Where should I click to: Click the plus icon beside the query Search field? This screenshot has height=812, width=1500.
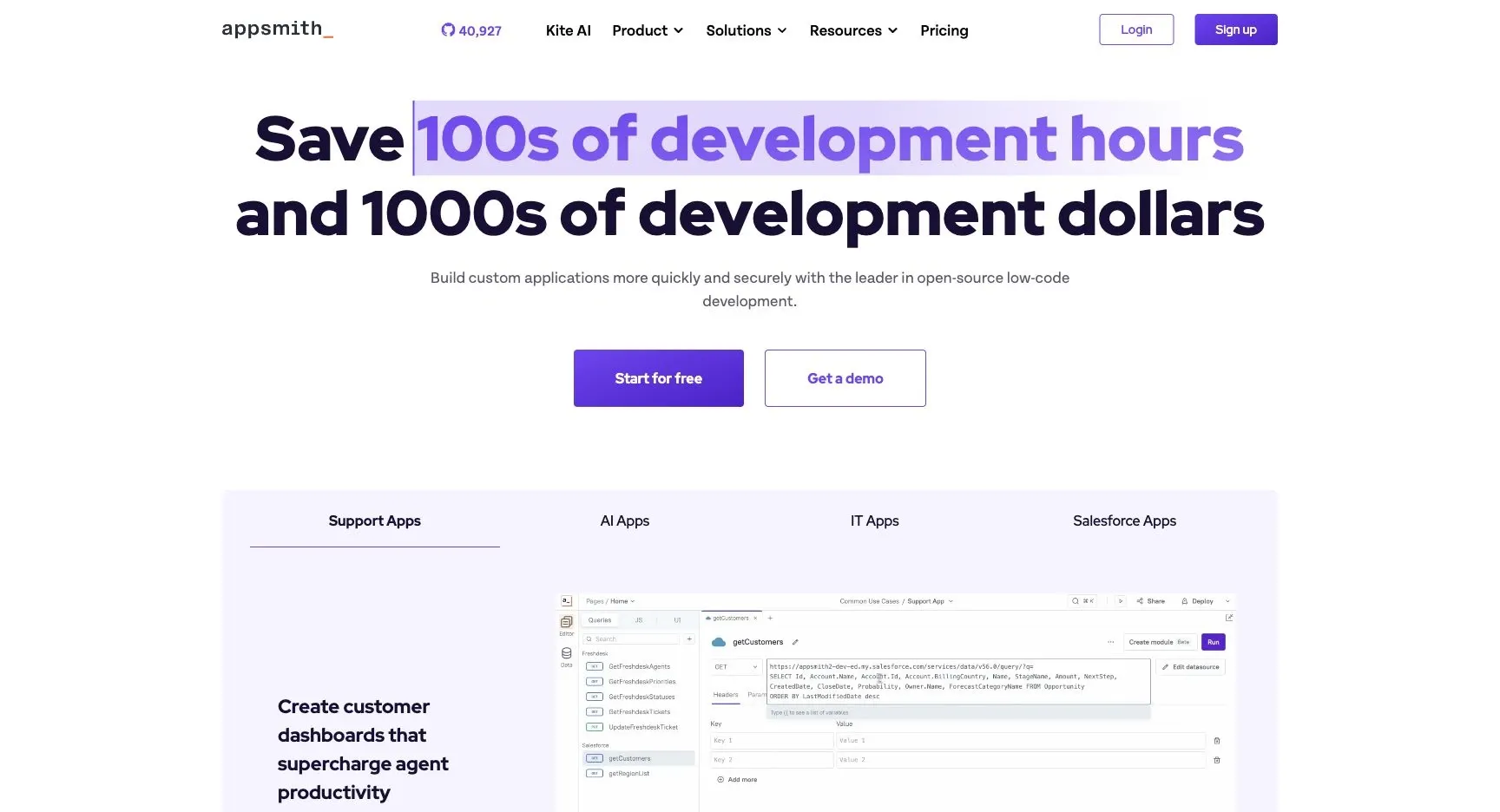689,638
